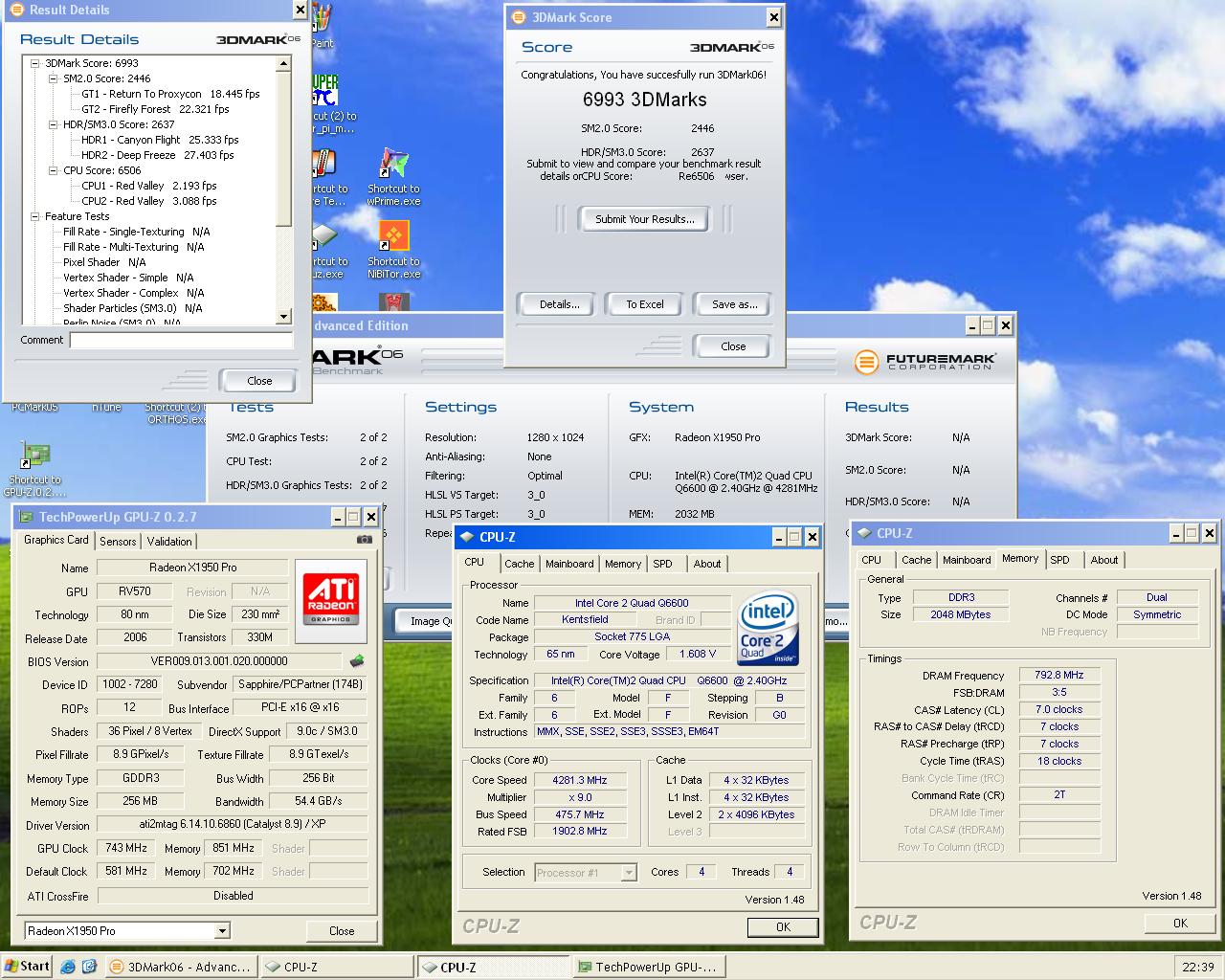The width and height of the screenshot is (1225, 980).
Task: Select the HDR2 - Deep Freeze row
Action: tap(158, 155)
